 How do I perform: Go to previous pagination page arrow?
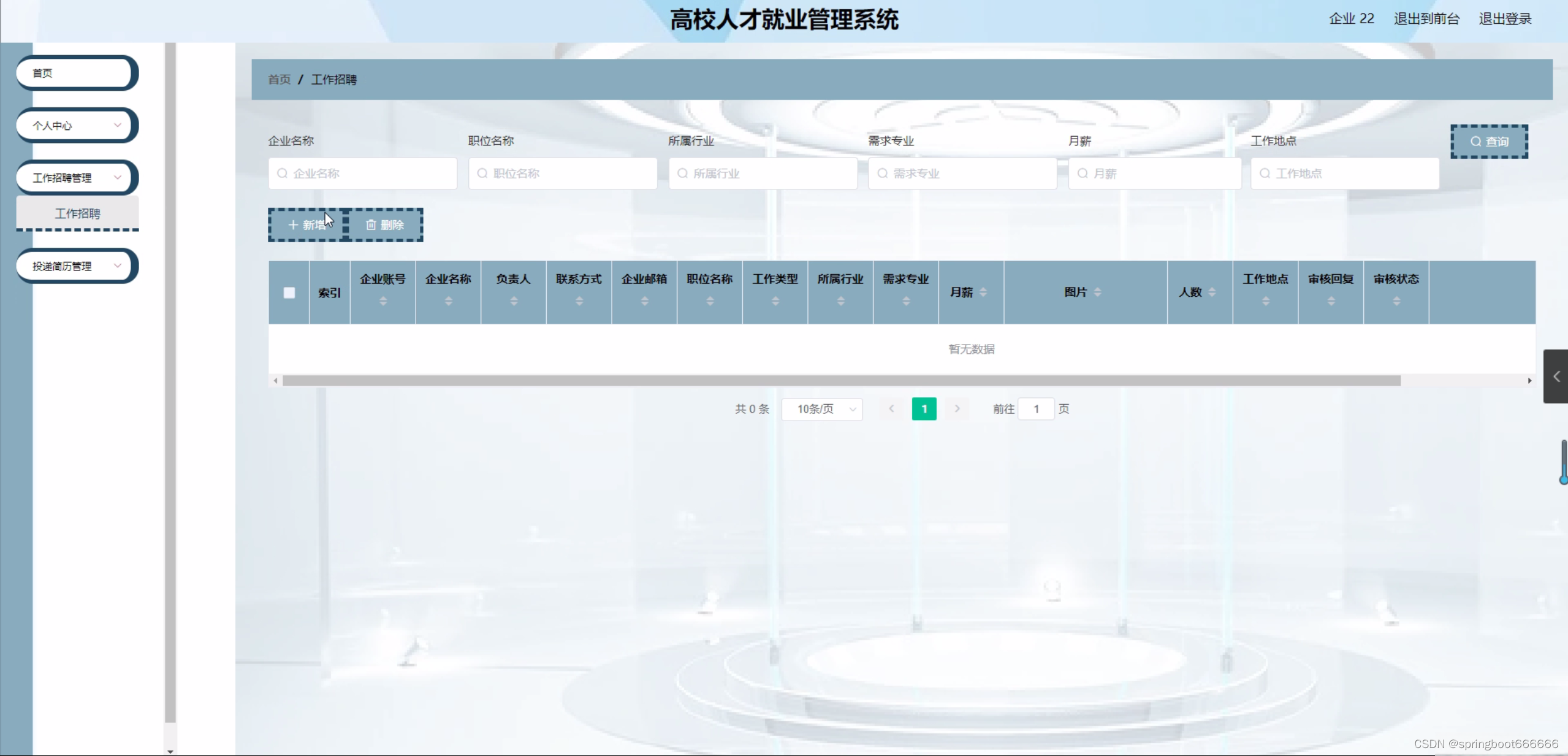[x=892, y=409]
